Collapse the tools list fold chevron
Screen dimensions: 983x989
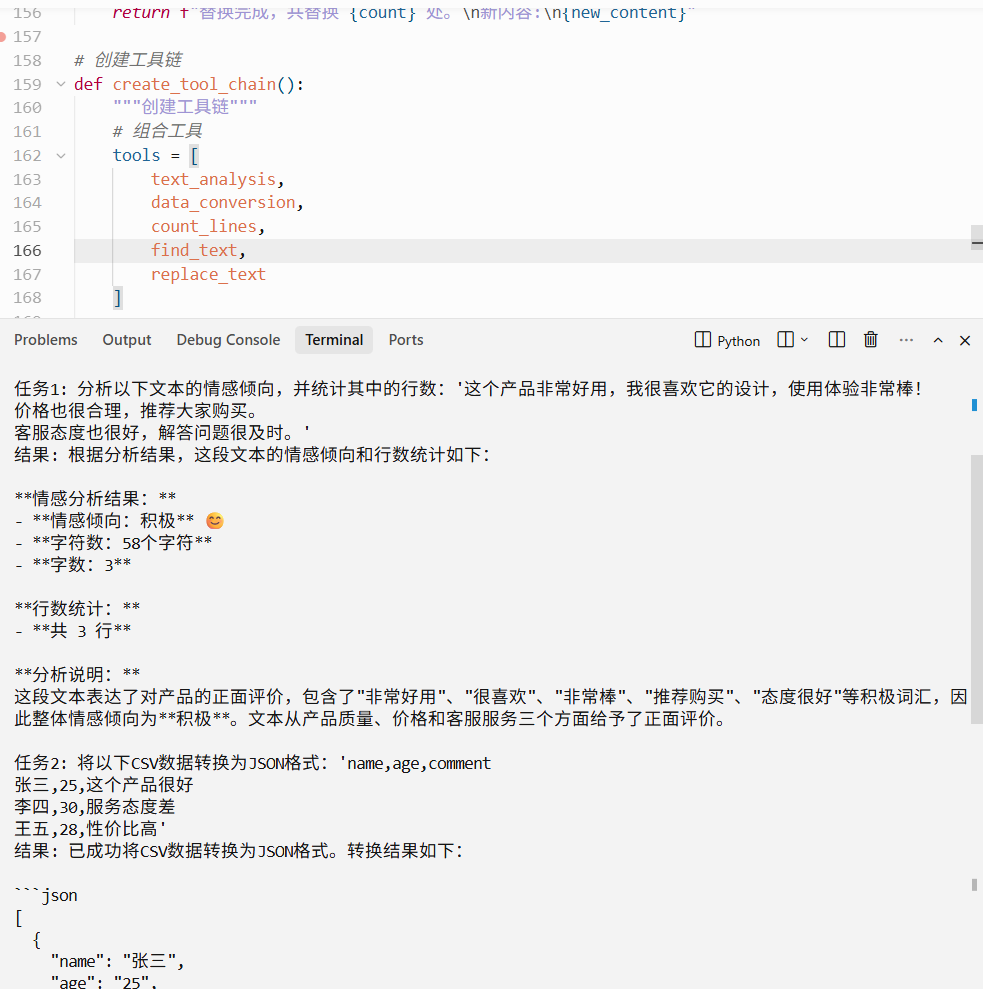pyautogui.click(x=61, y=156)
